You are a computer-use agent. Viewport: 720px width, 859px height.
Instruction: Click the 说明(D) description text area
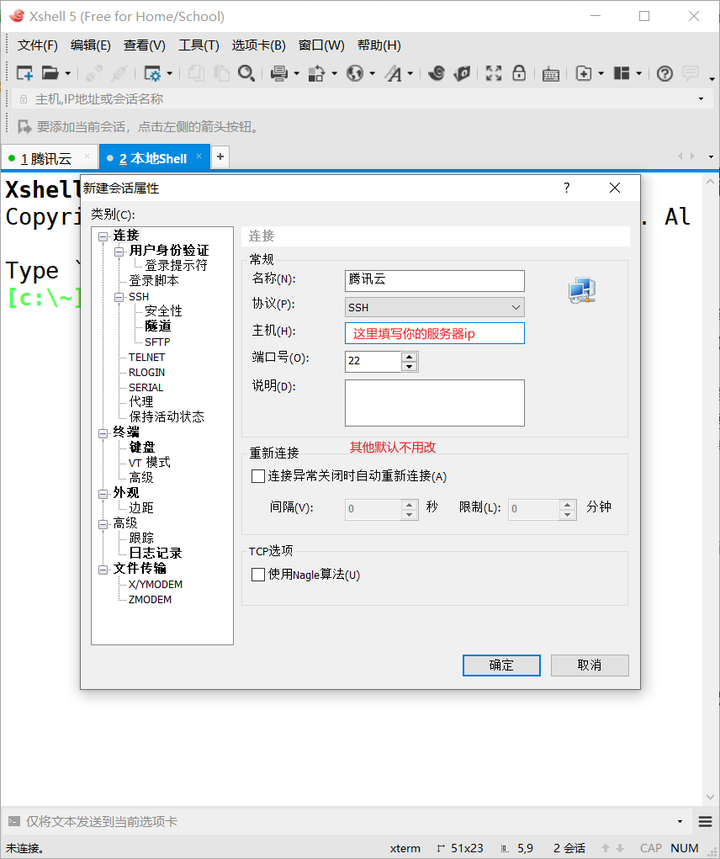click(x=435, y=403)
